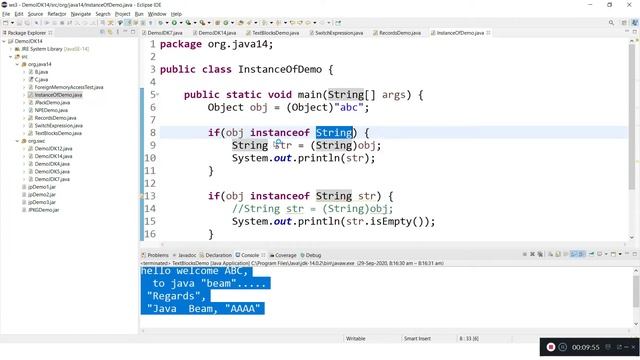This screenshot has height=360, width=640.
Task: Click the External Tools toolbar icon
Action: [x=202, y=23]
